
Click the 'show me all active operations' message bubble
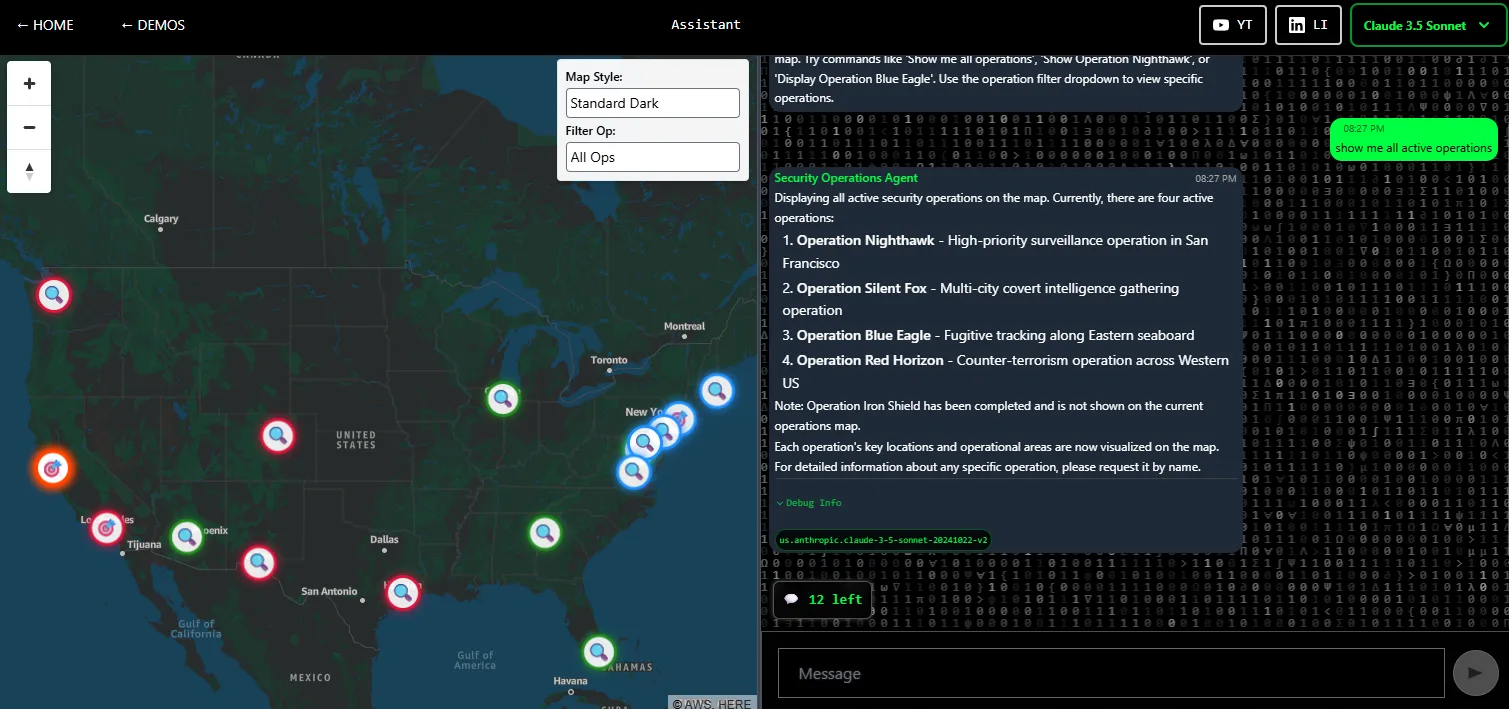pyautogui.click(x=1414, y=139)
